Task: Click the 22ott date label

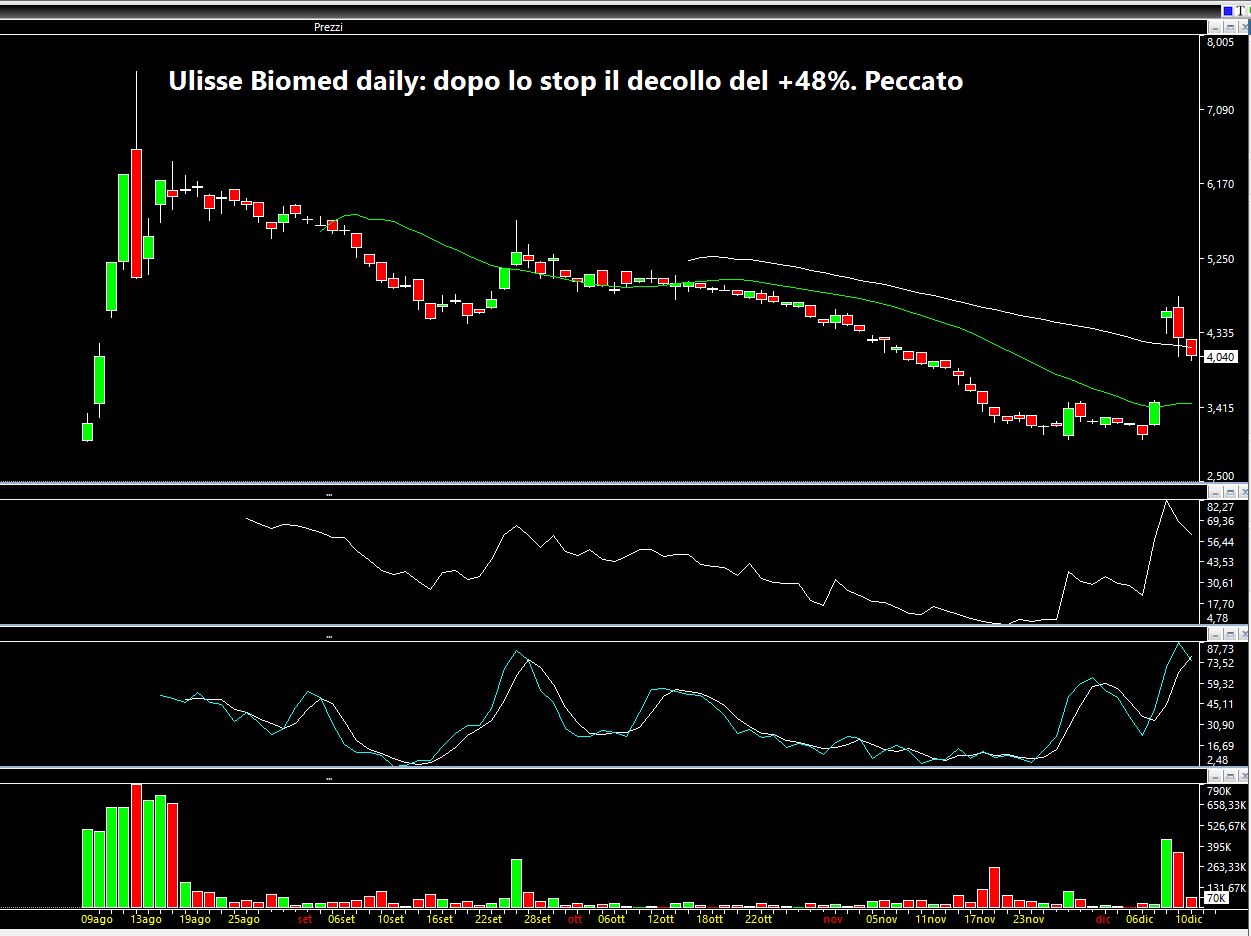Action: [758, 919]
